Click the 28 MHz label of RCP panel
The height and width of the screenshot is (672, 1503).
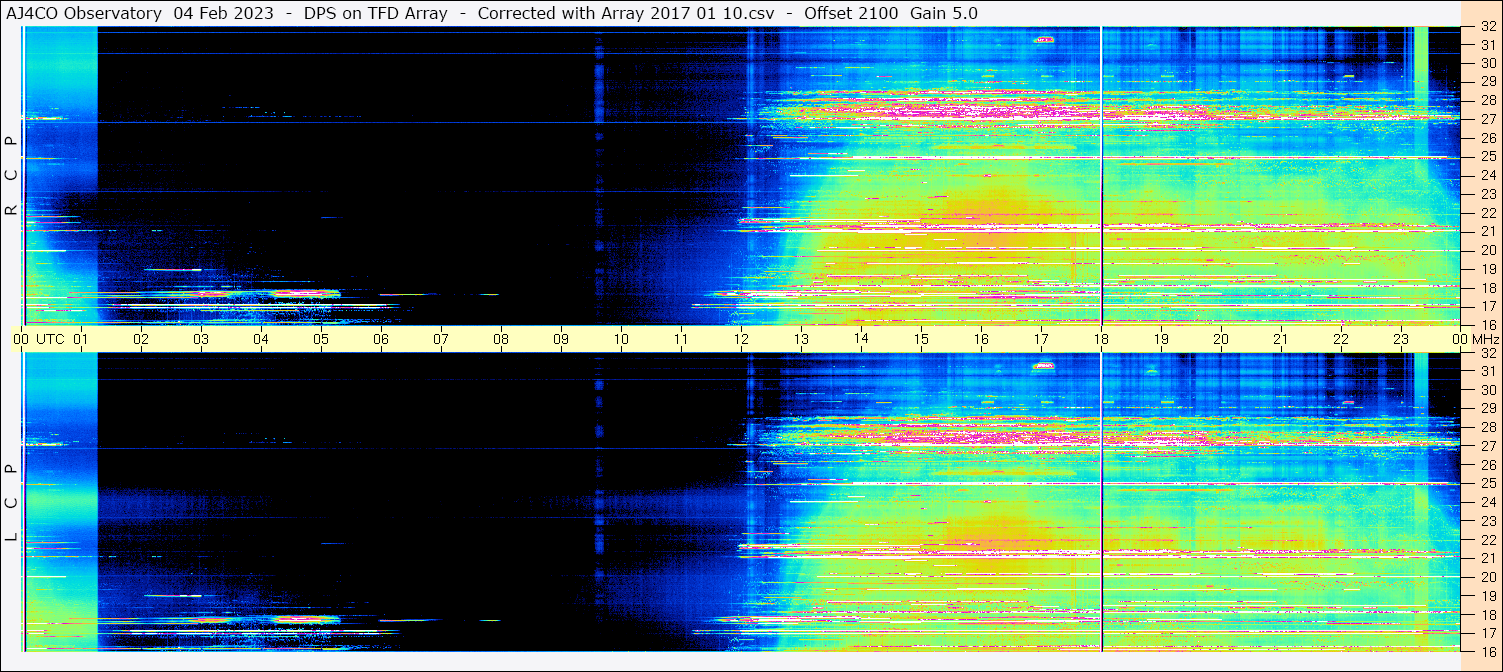click(1487, 100)
